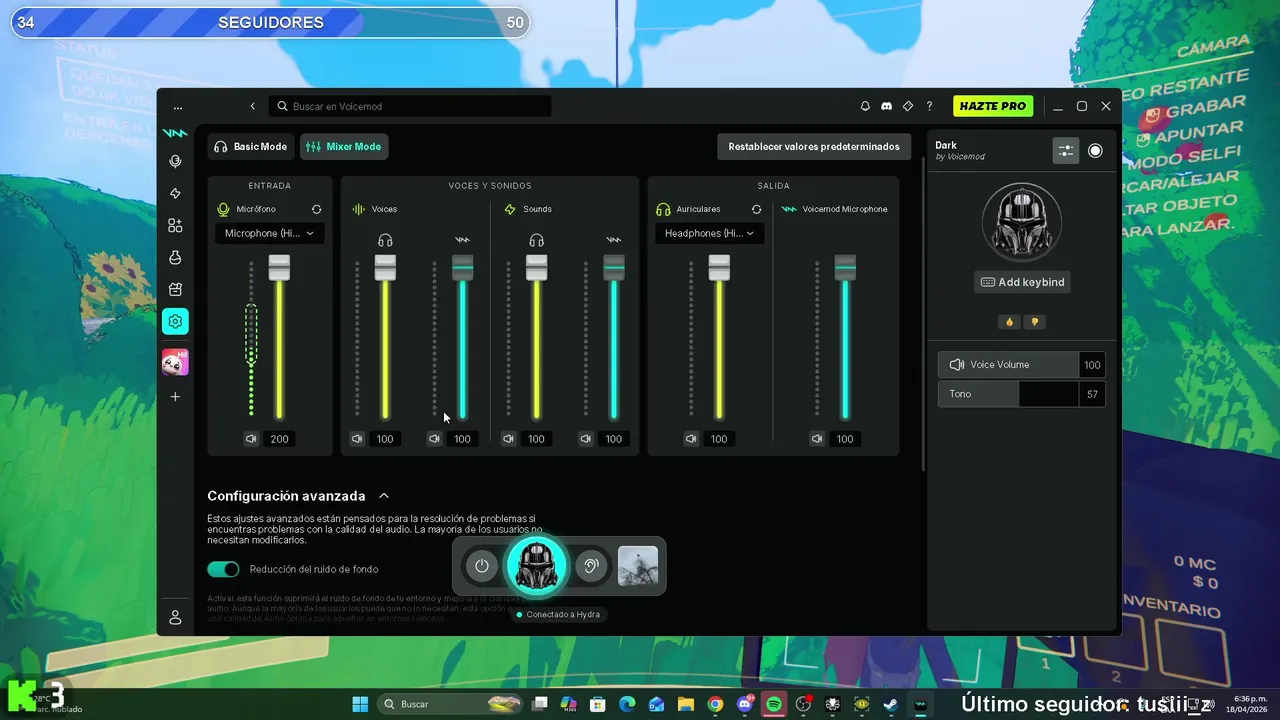Click the taskbar Buscar search box

click(450, 704)
